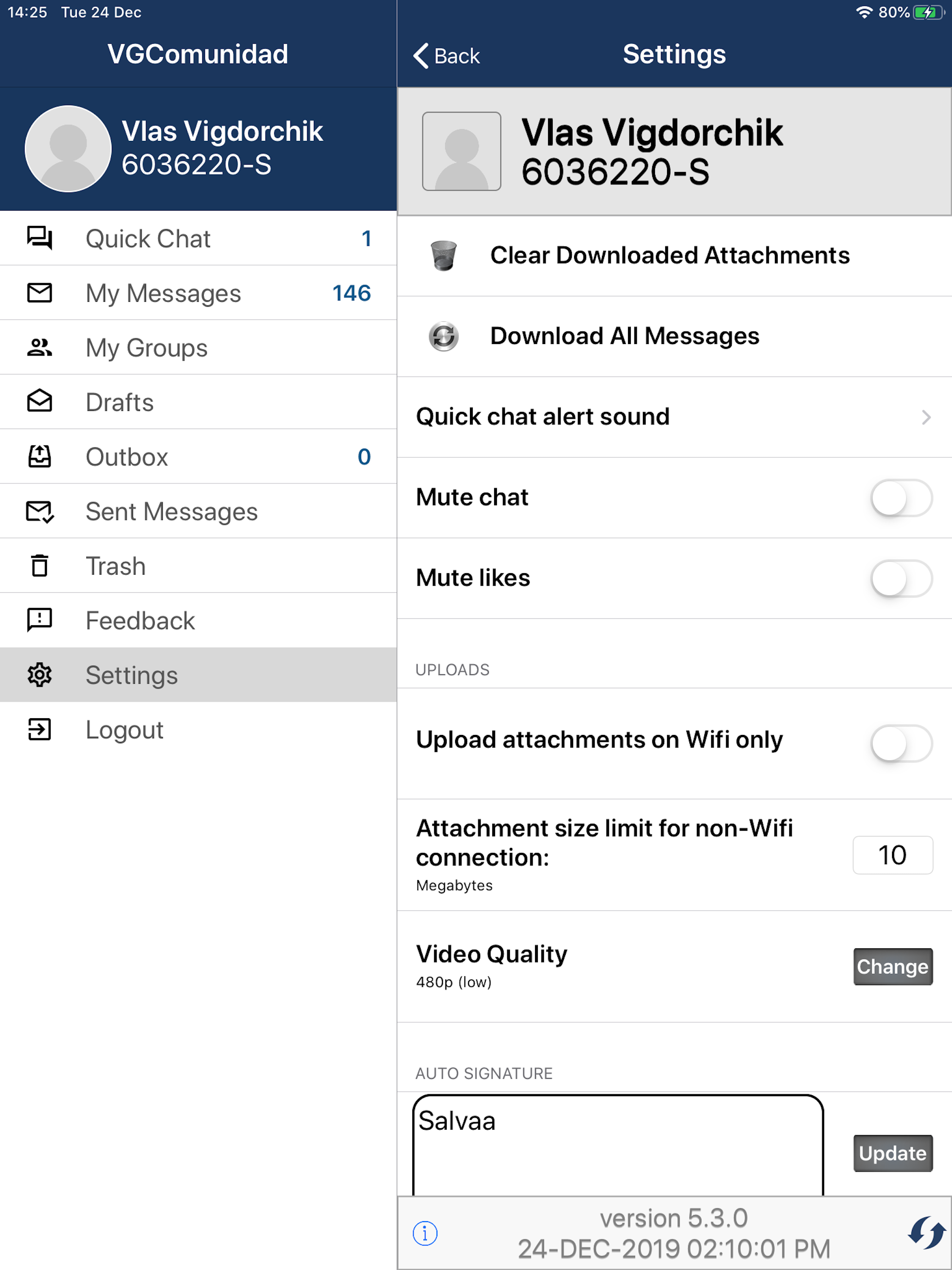The width and height of the screenshot is (952, 1270).
Task: Tap the My Messages envelope icon
Action: coord(40,293)
